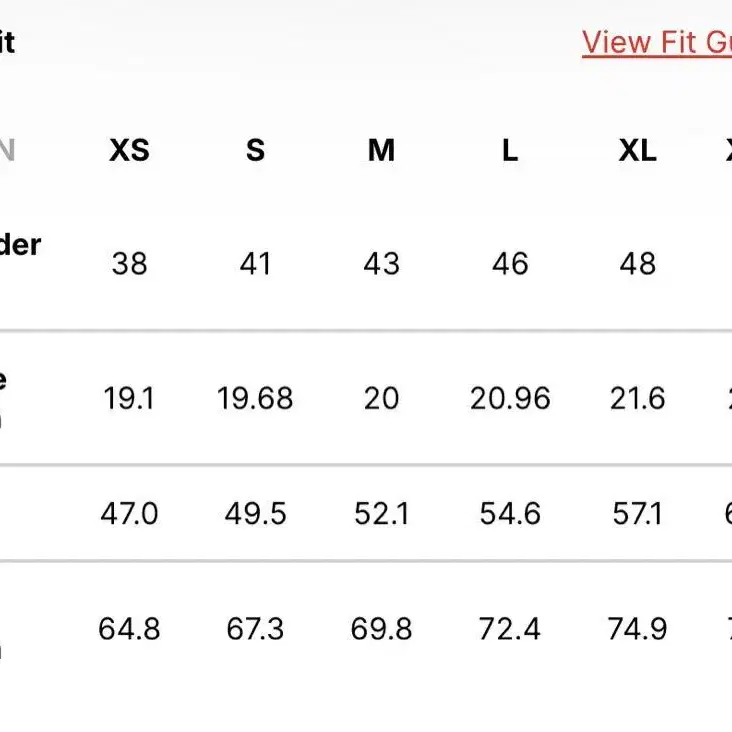Viewport: 732px width, 732px height.
Task: Click the 74.9 measurement cell
Action: (x=638, y=629)
